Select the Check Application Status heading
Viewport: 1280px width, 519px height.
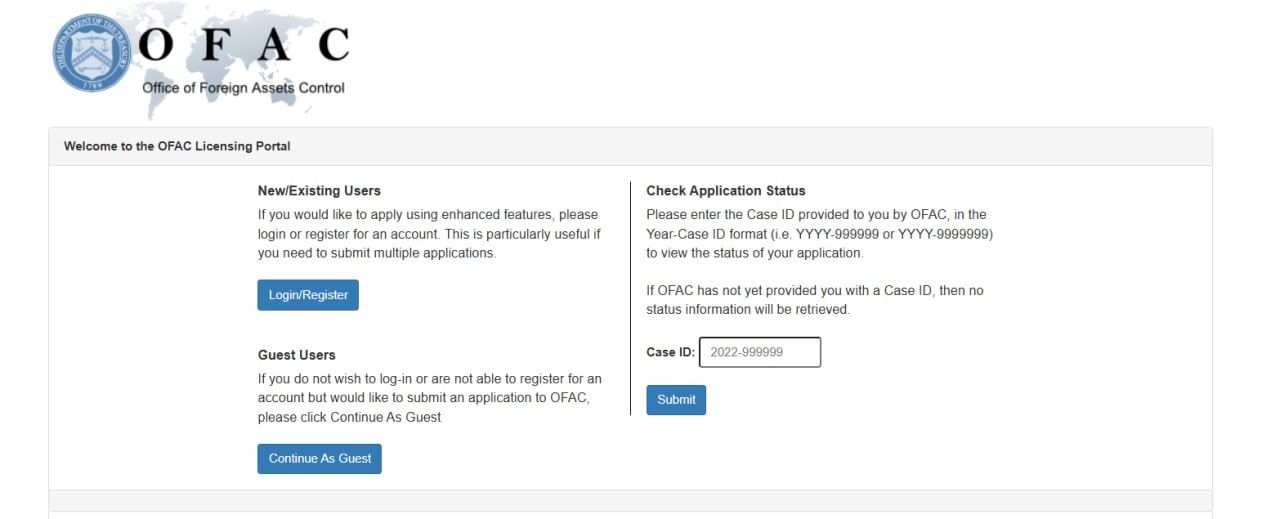click(726, 191)
